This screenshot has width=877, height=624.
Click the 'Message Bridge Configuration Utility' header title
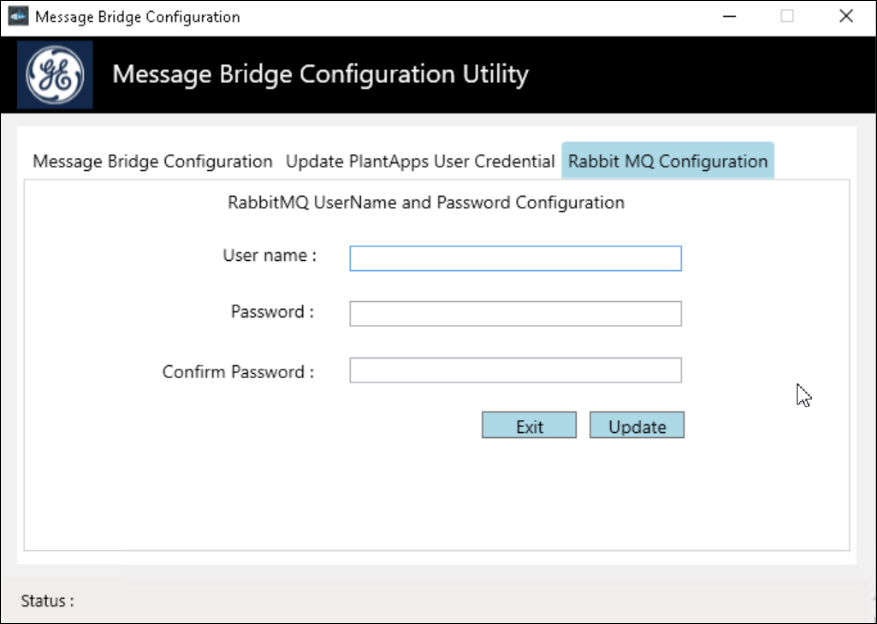coord(320,74)
